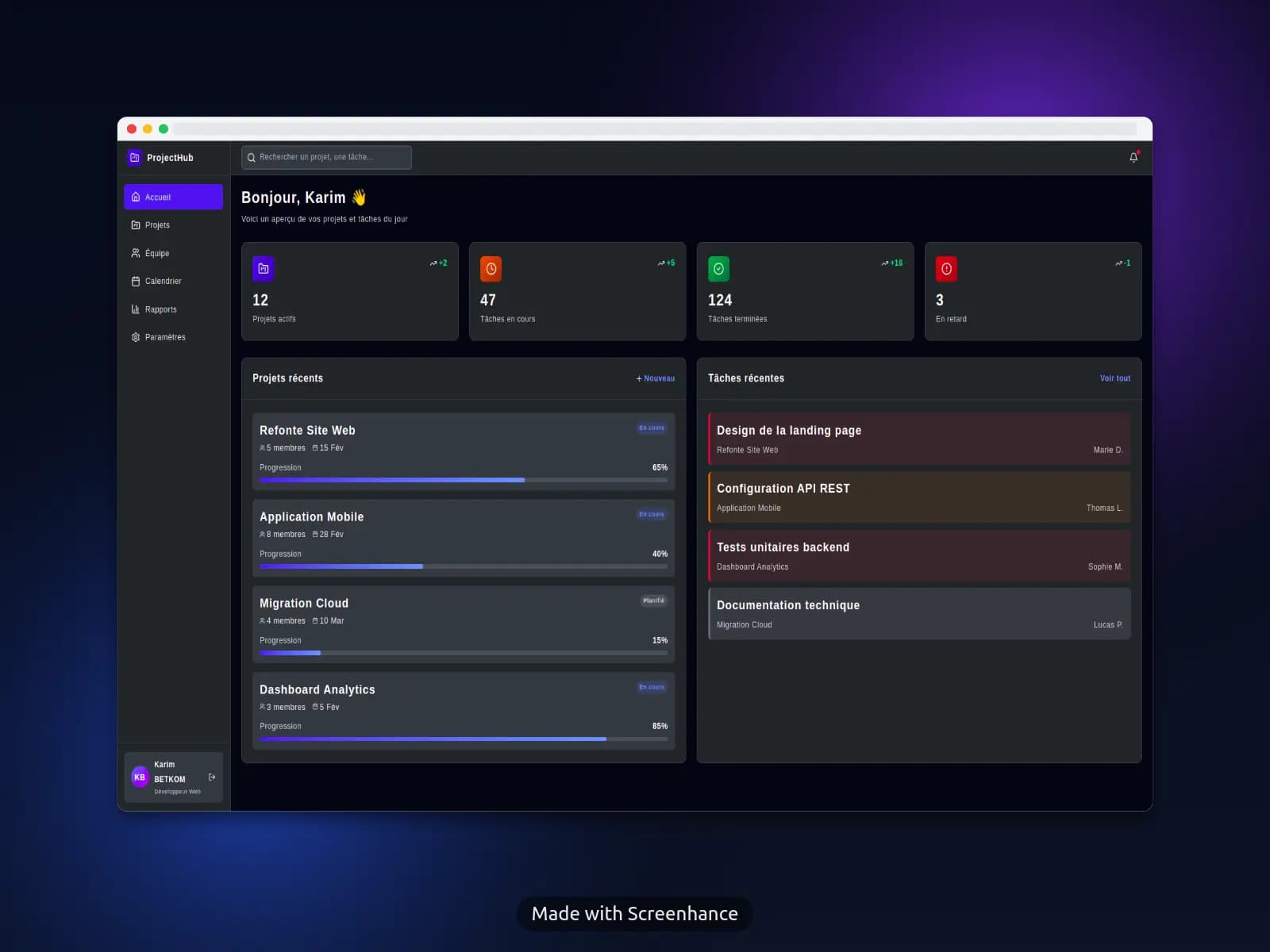
Task: Open the Projets folder icon
Action: click(x=136, y=225)
